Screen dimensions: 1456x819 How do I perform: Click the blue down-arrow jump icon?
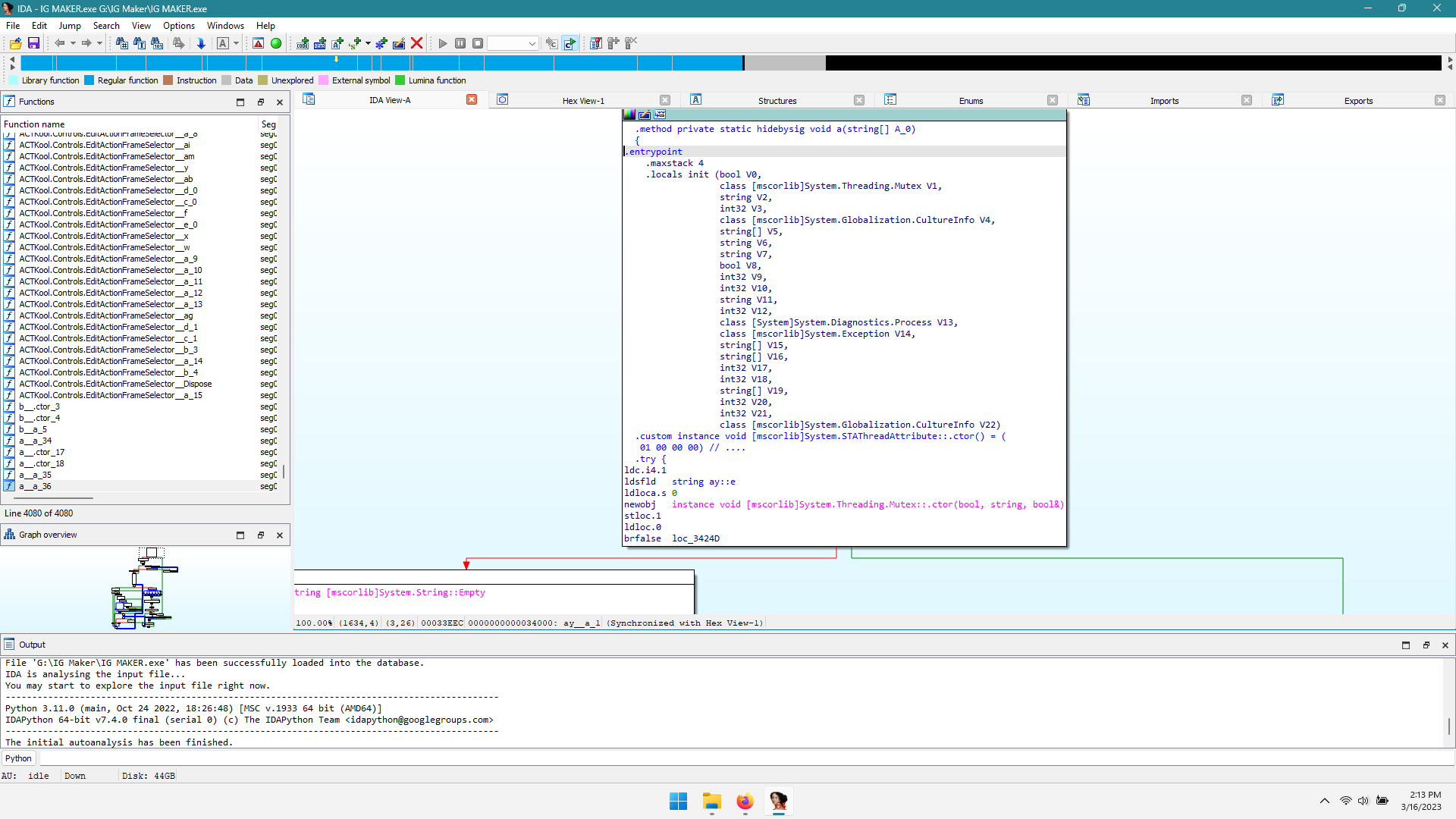201,43
